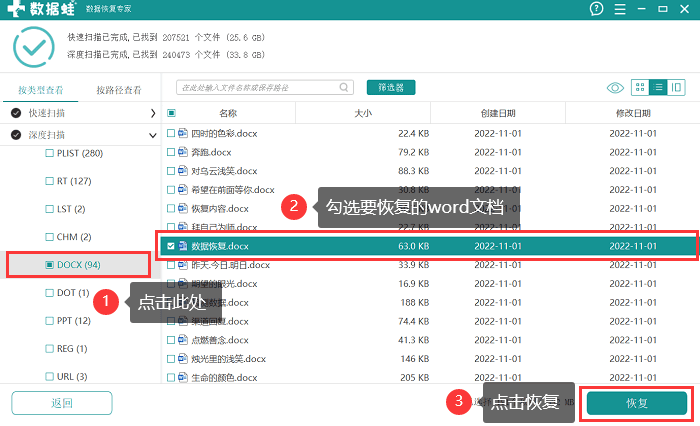
Task: Click file icon of 四时的色彩.docx
Action: tap(183, 133)
